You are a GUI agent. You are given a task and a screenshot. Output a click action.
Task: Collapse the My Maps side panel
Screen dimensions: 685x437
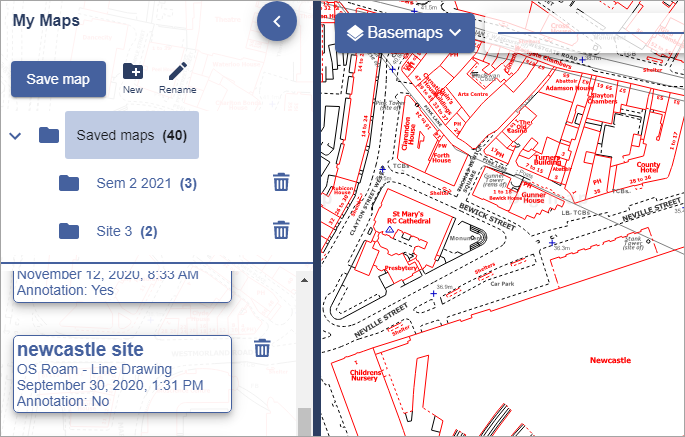[x=277, y=21]
